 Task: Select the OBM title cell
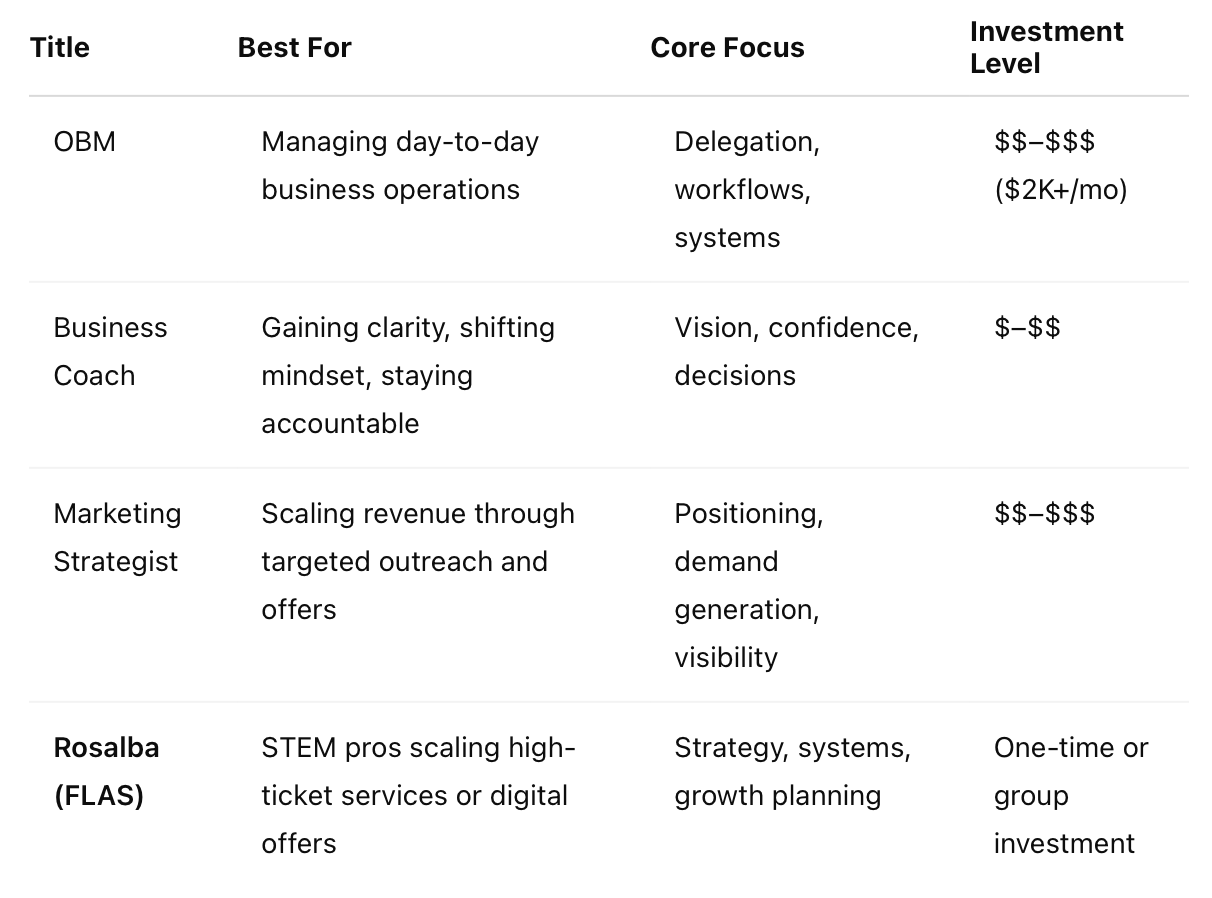pyautogui.click(x=85, y=142)
